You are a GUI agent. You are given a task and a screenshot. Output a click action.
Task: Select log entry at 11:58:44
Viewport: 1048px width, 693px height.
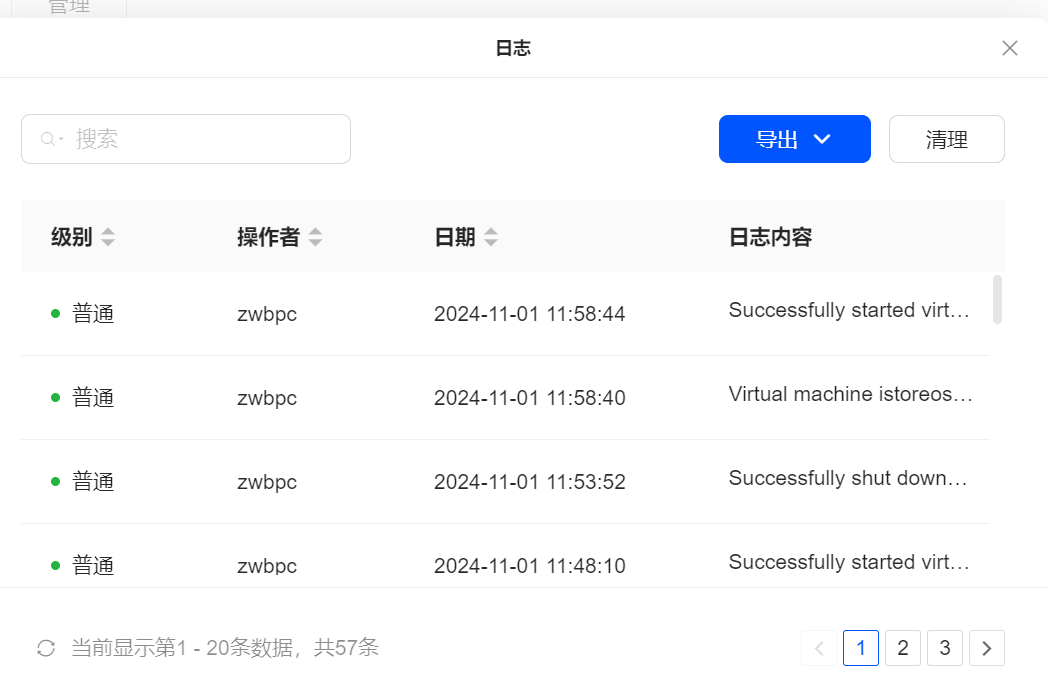coord(529,314)
